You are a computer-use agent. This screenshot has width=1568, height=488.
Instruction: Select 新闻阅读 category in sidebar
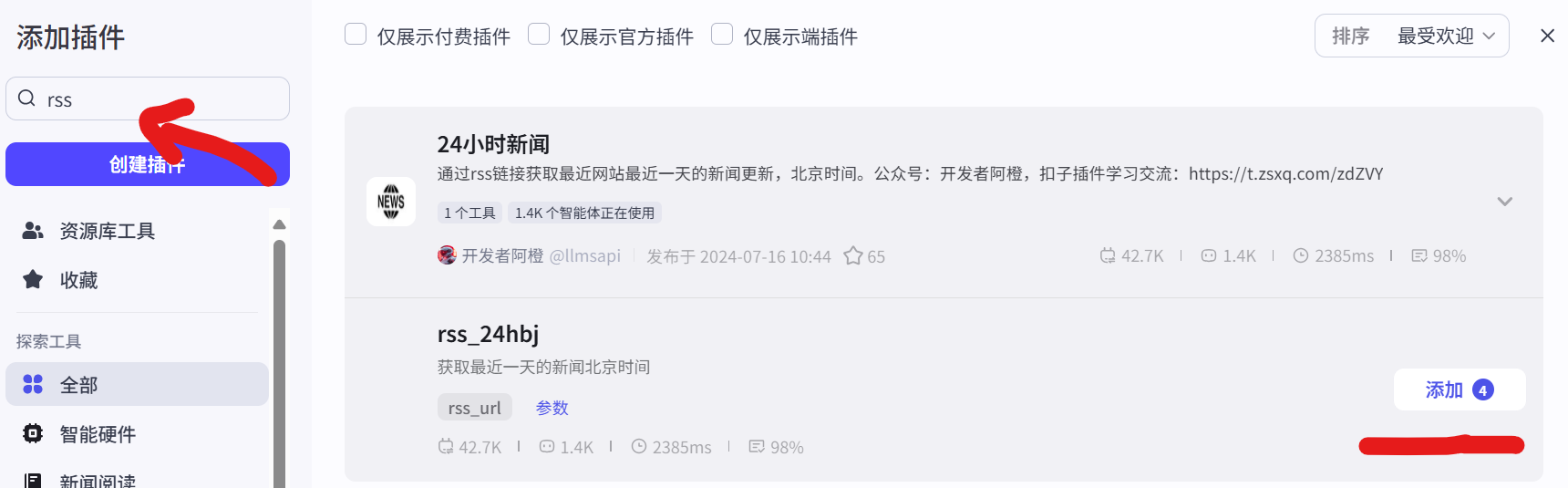(97, 481)
